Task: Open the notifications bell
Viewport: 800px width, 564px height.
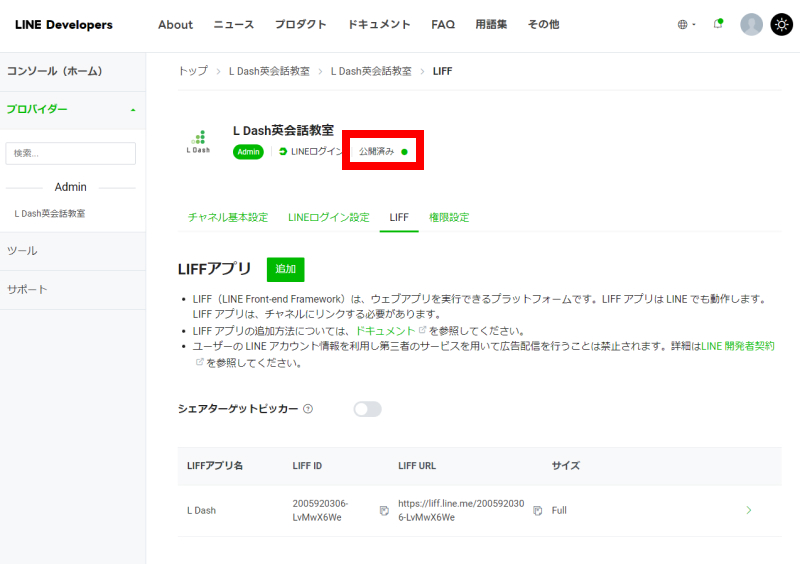Action: (x=718, y=24)
